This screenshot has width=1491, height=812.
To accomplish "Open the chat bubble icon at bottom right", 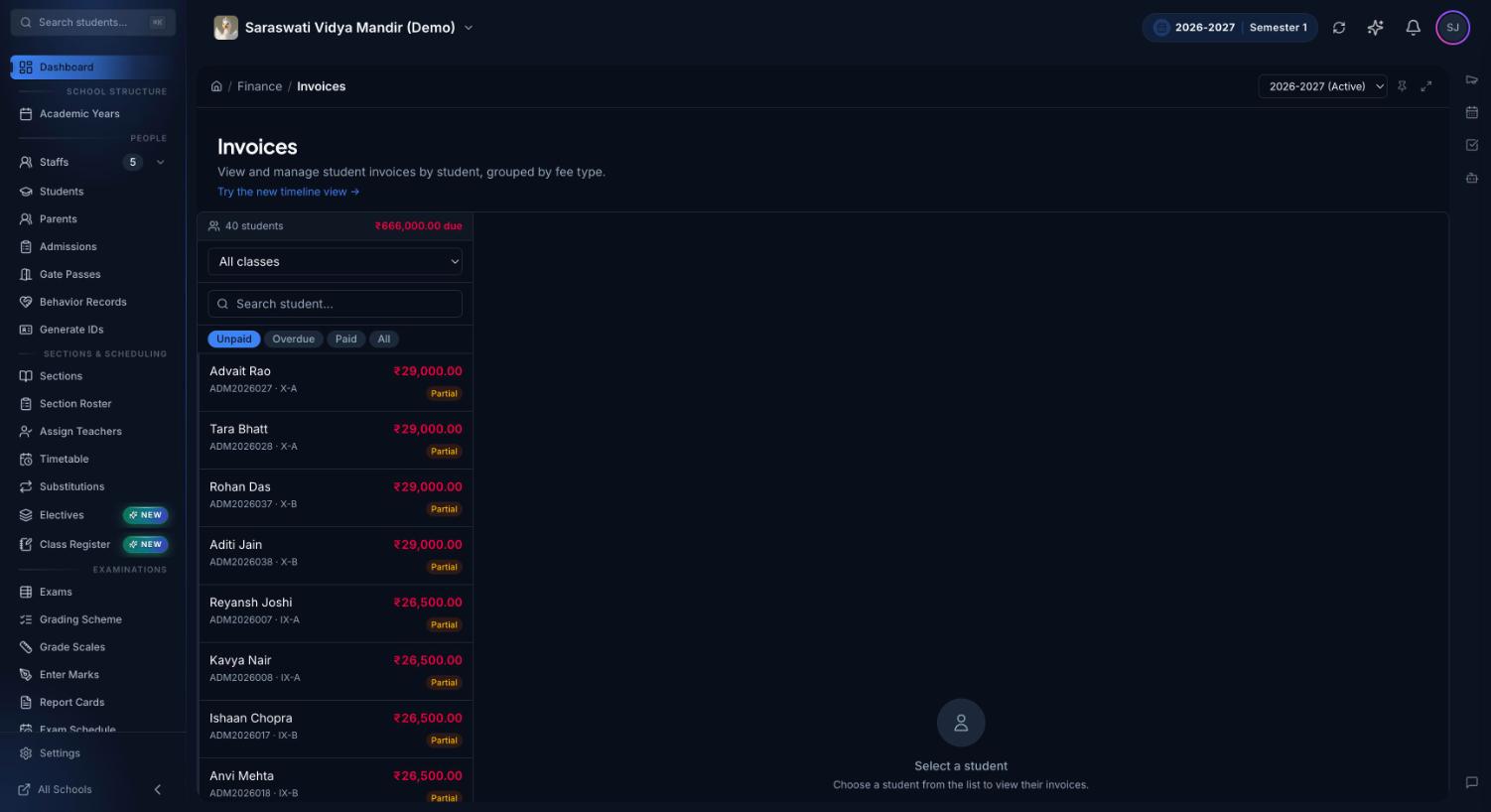I will pos(1472,782).
